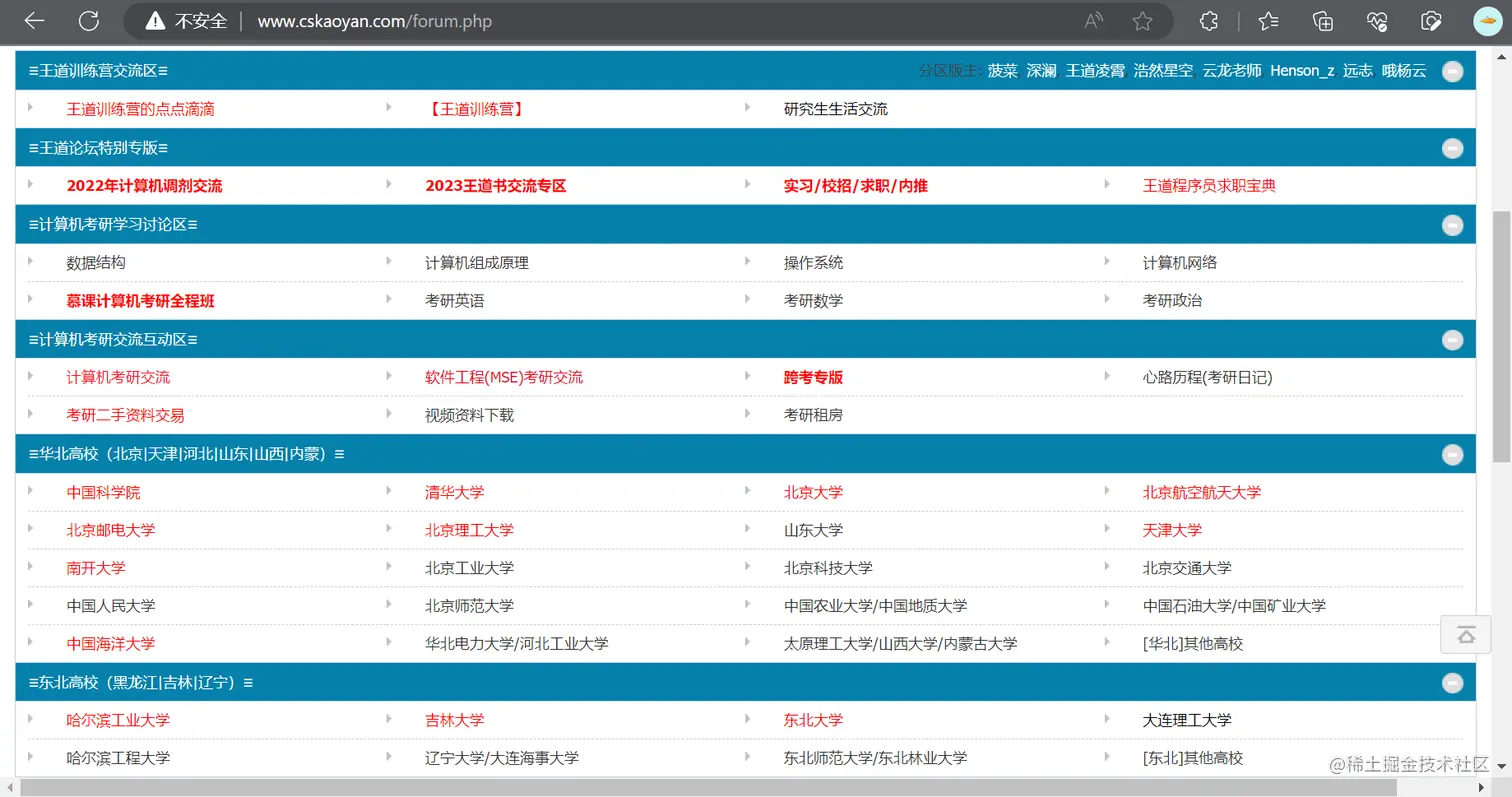Collapse the 计算机考研交流互动区 section
The height and width of the screenshot is (797, 1512).
1452,340
